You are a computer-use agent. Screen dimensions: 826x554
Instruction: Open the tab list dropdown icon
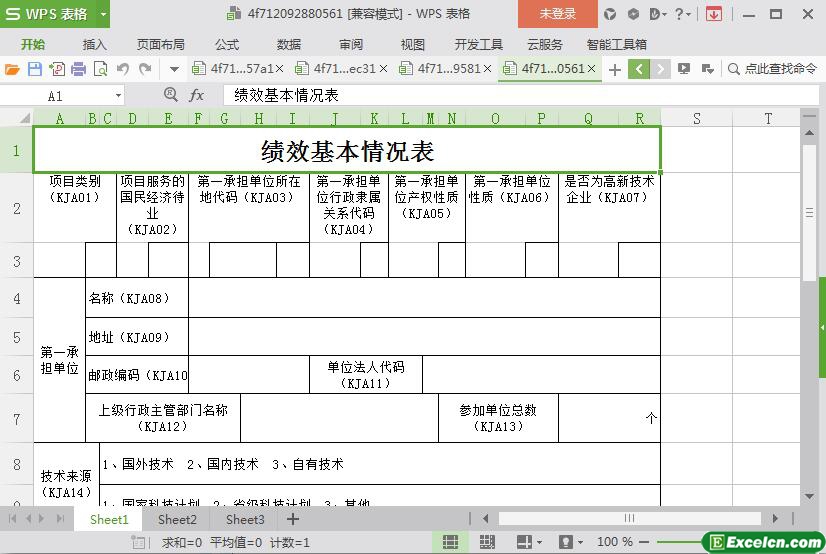pos(707,68)
